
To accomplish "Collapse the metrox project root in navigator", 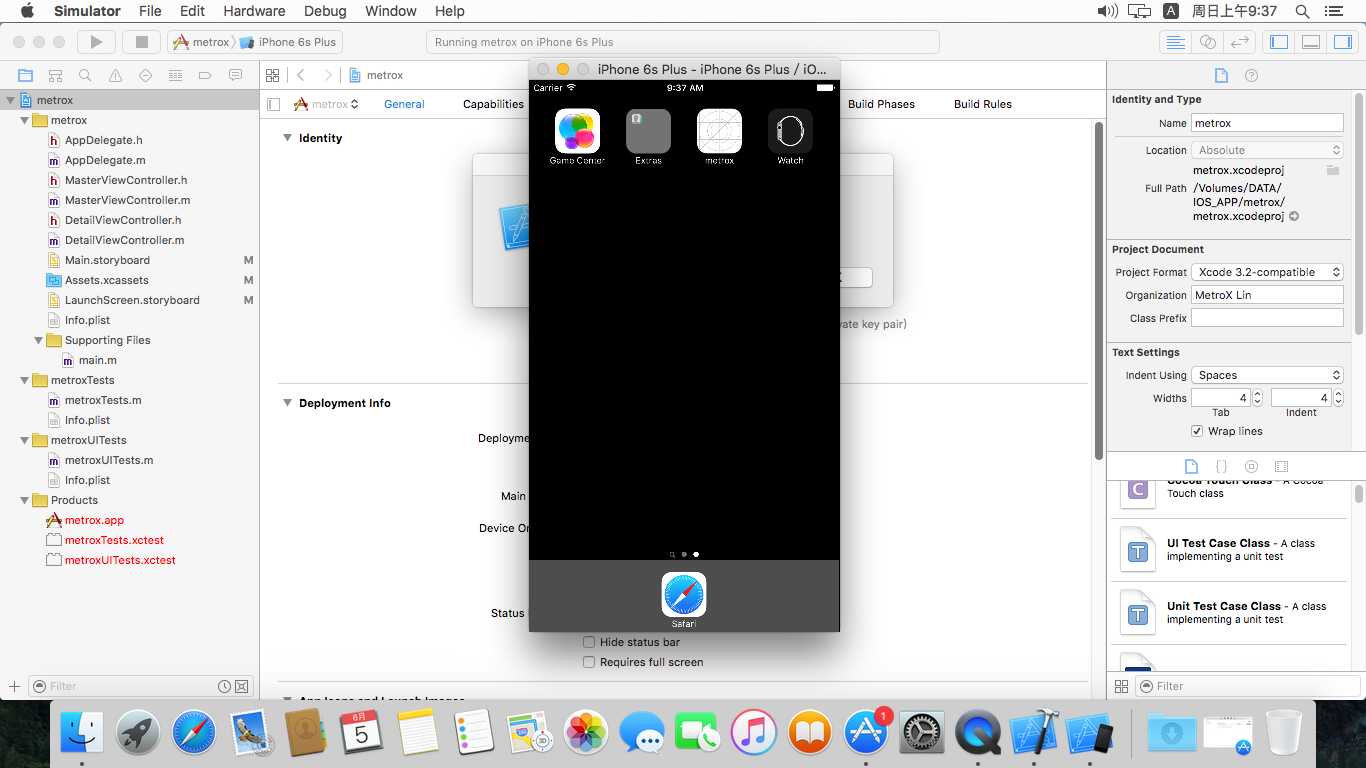I will (11, 100).
